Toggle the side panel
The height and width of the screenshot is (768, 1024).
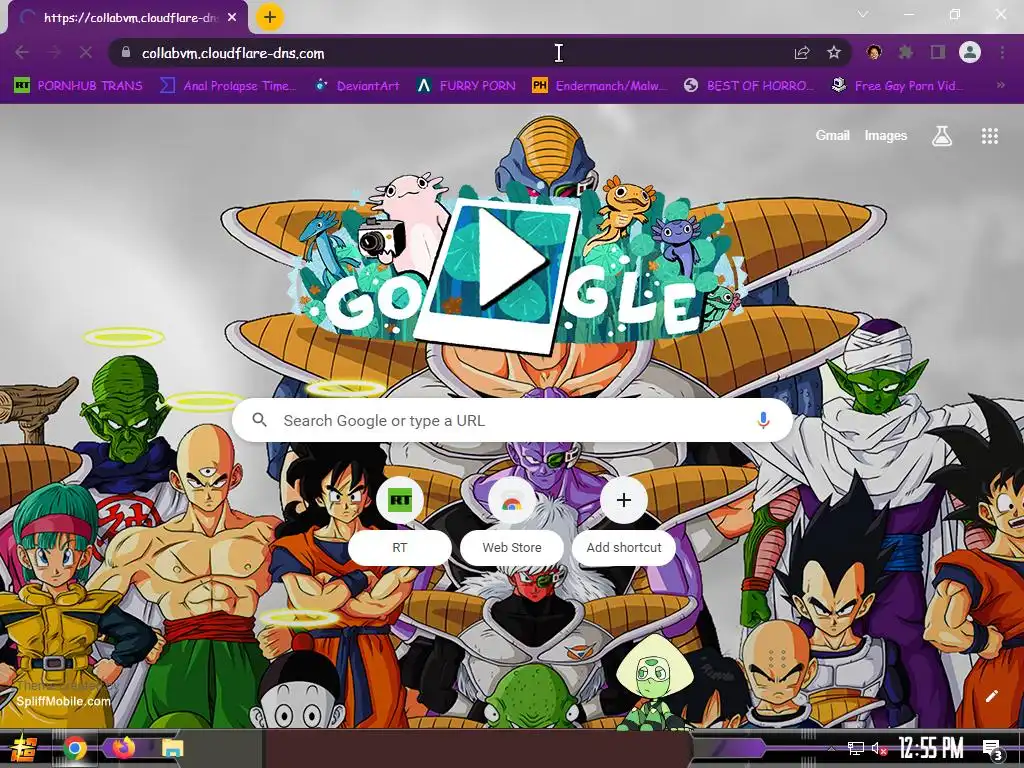(938, 52)
